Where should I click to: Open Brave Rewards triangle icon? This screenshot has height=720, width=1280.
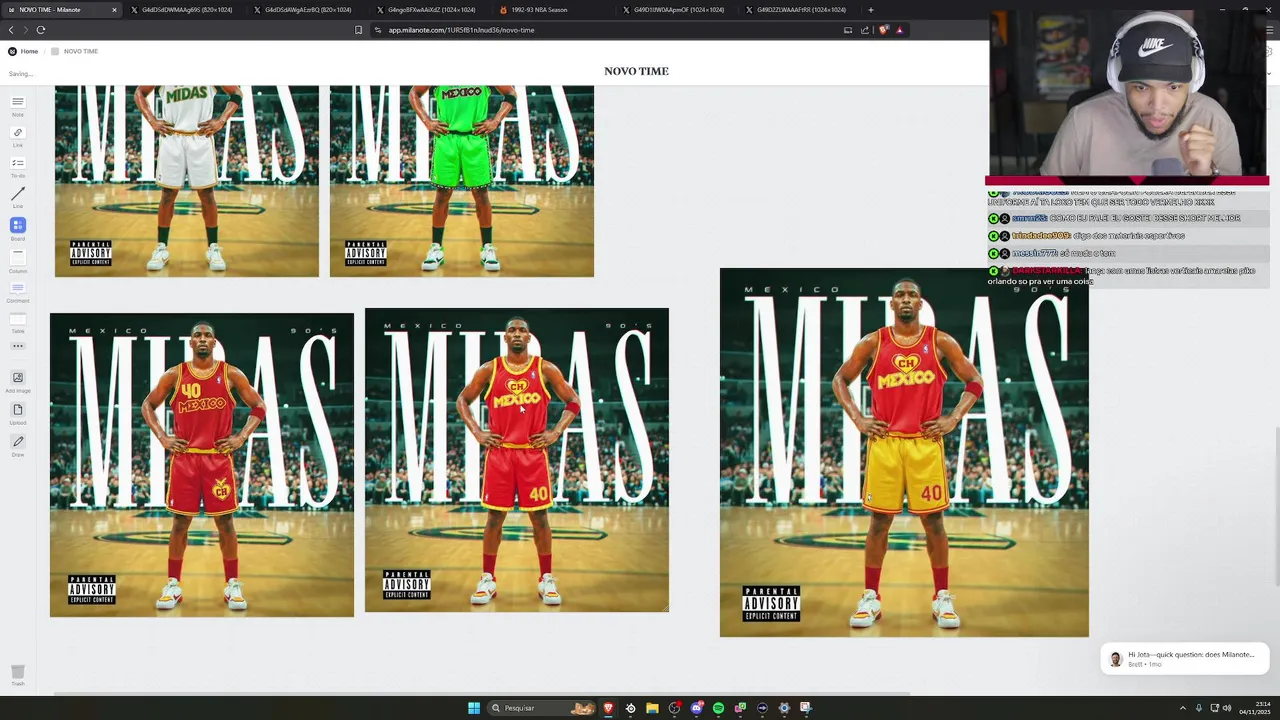coord(899,30)
